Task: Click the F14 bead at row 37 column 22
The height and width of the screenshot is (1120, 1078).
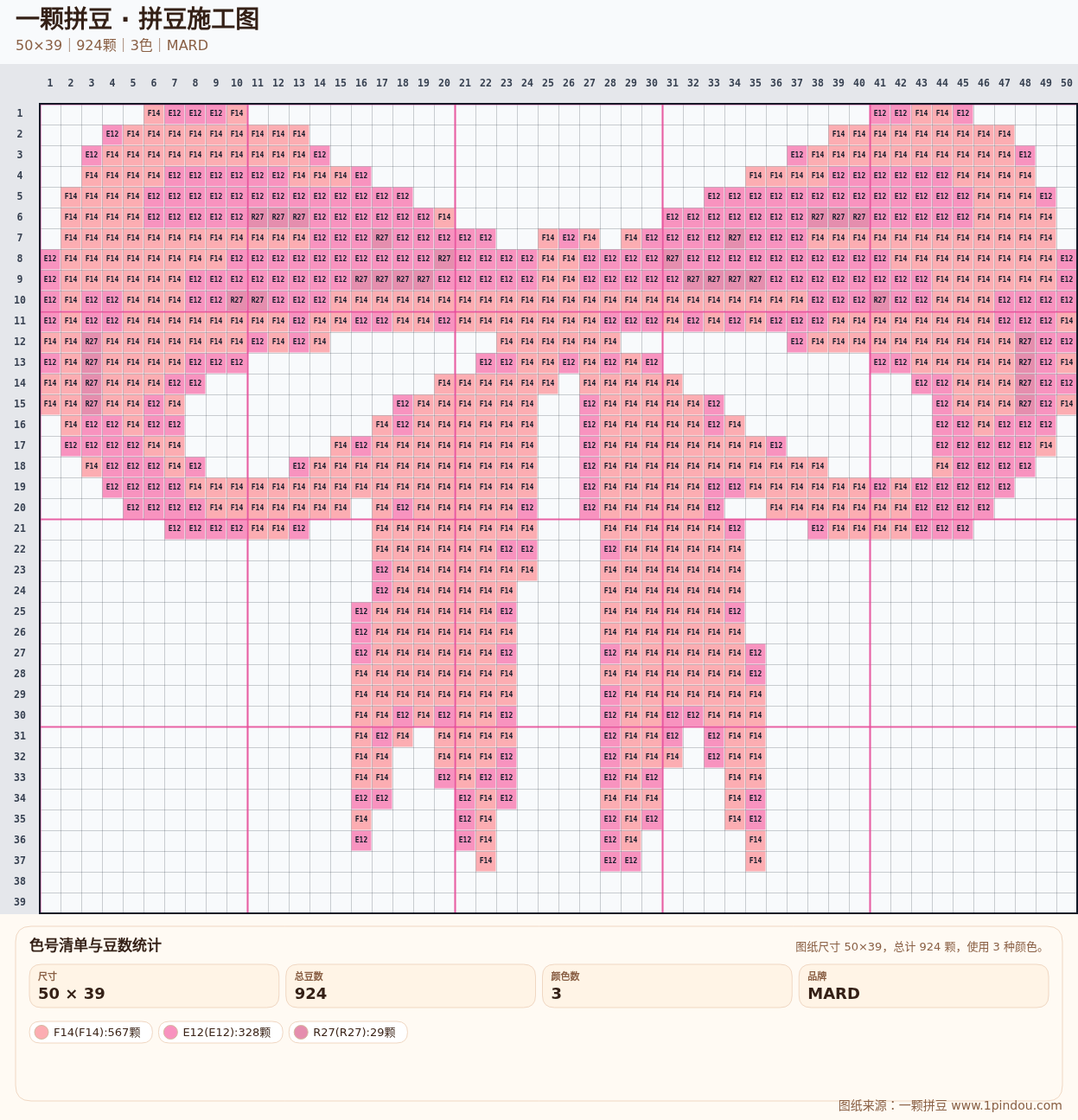Action: pos(486,861)
